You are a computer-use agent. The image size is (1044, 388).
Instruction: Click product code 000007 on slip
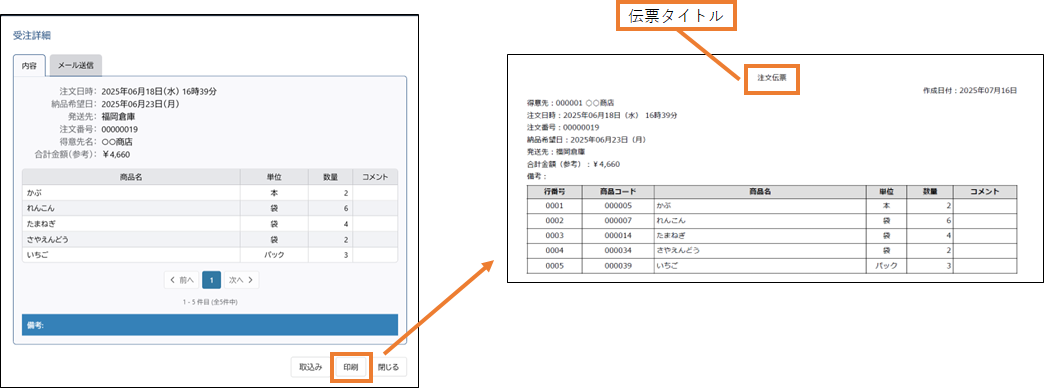click(x=618, y=221)
